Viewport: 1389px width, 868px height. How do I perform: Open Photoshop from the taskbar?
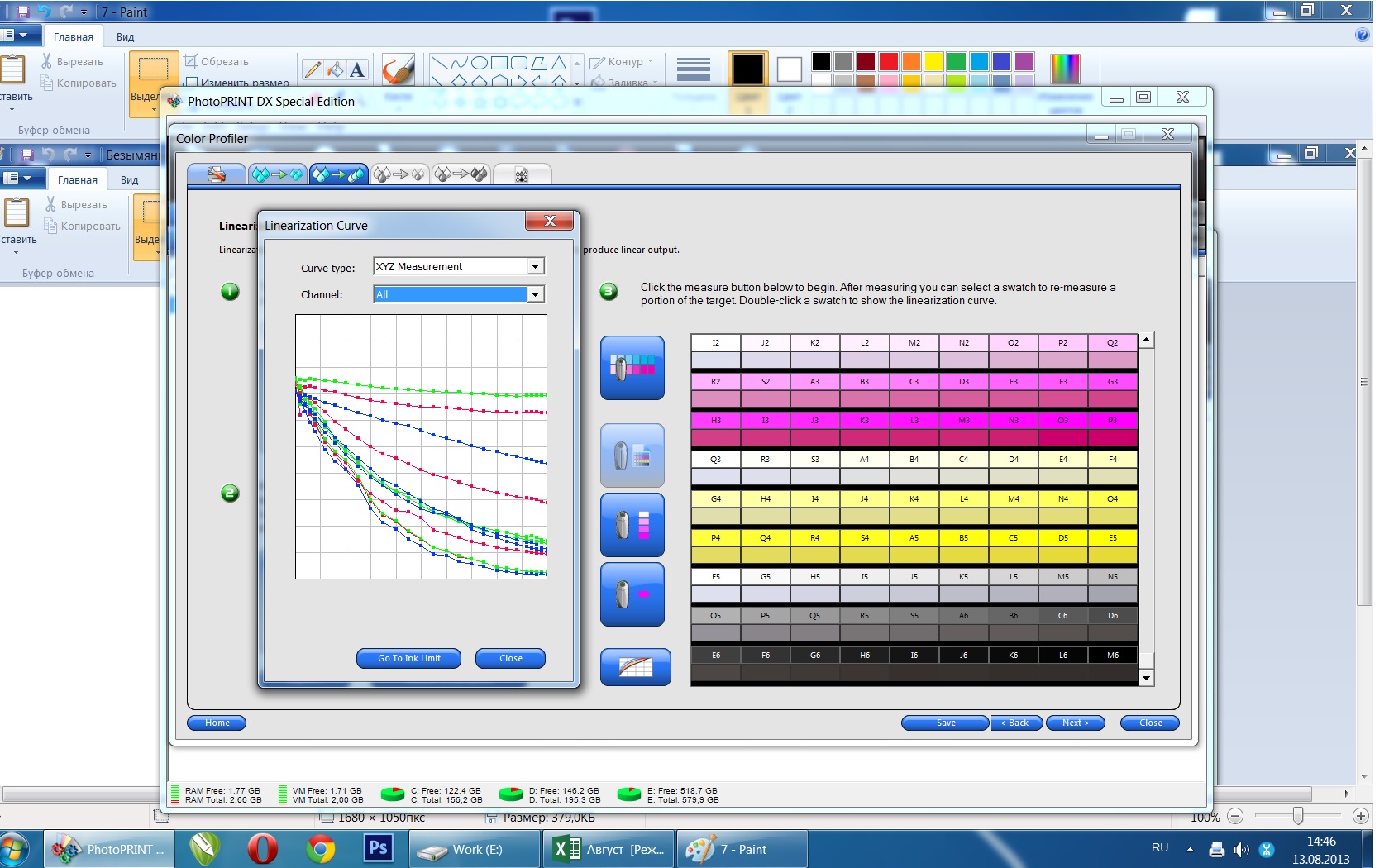coord(378,849)
